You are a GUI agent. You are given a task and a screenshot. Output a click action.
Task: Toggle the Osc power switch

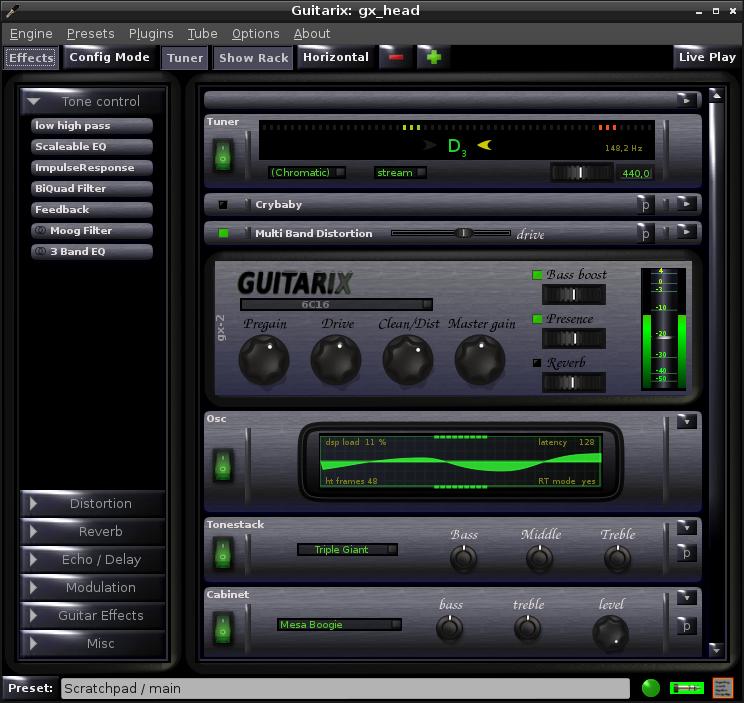pyautogui.click(x=223, y=465)
